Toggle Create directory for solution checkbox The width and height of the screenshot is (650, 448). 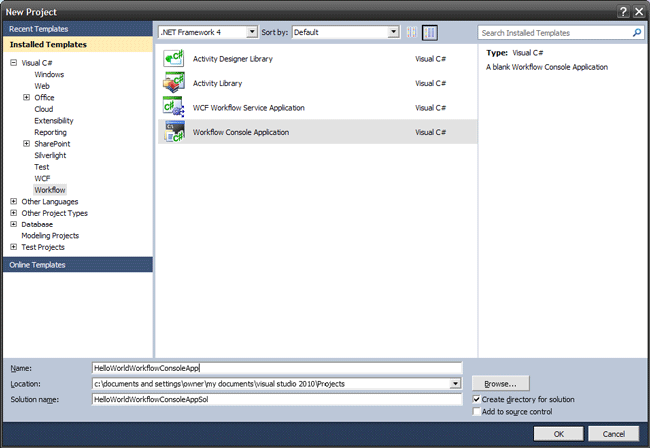[x=476, y=400]
